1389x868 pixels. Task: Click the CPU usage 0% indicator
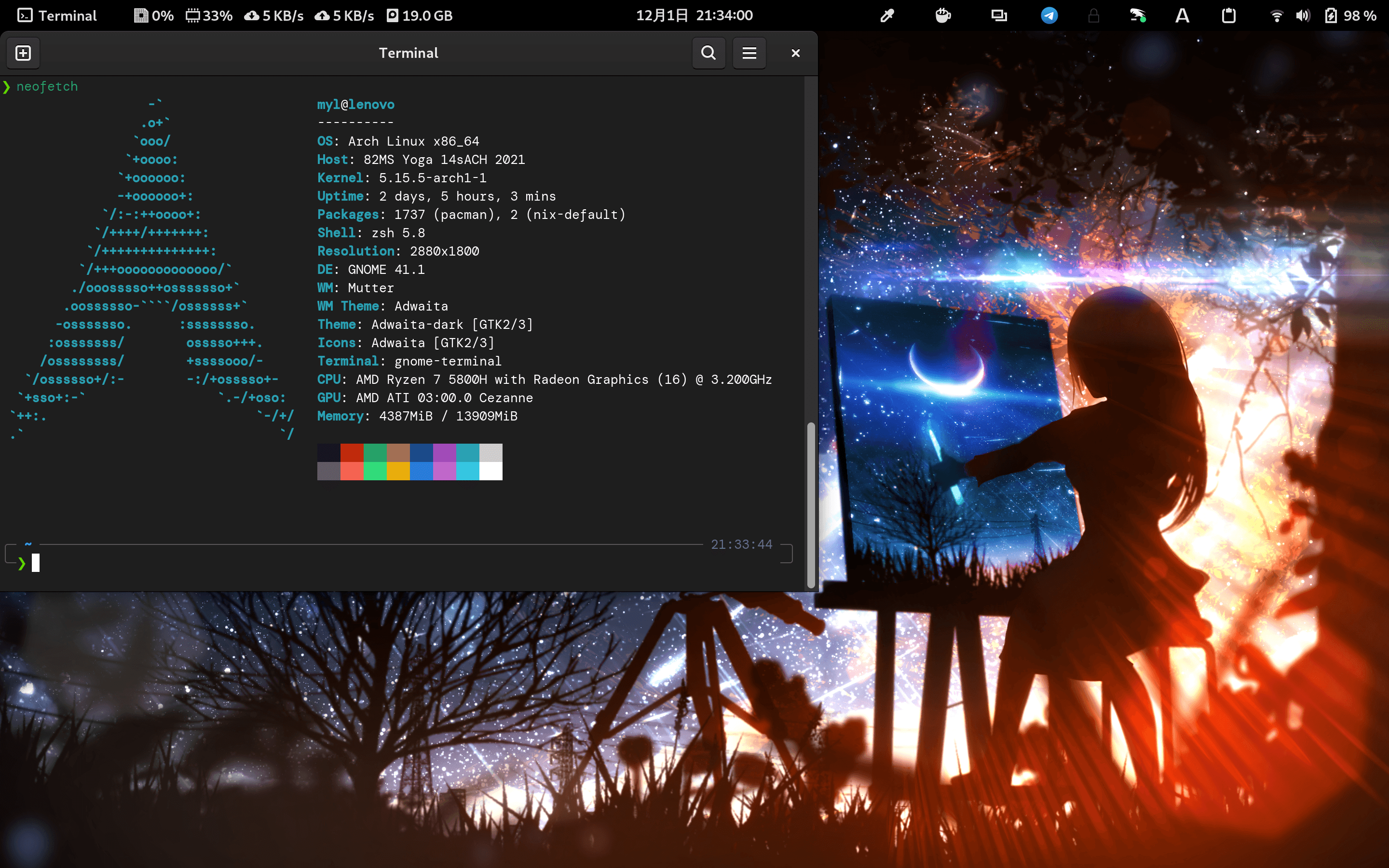coord(154,15)
